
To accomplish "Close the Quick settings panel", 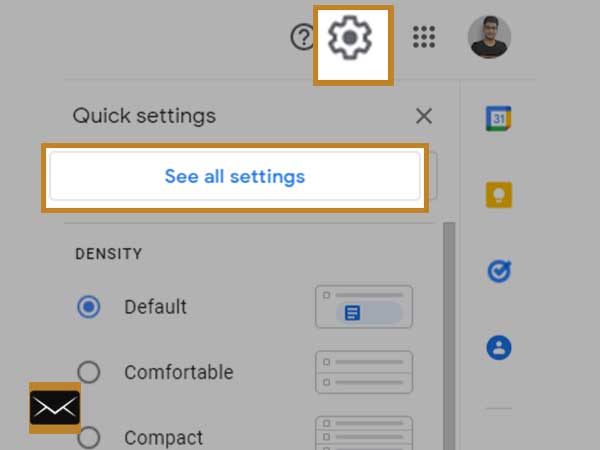I will [424, 116].
